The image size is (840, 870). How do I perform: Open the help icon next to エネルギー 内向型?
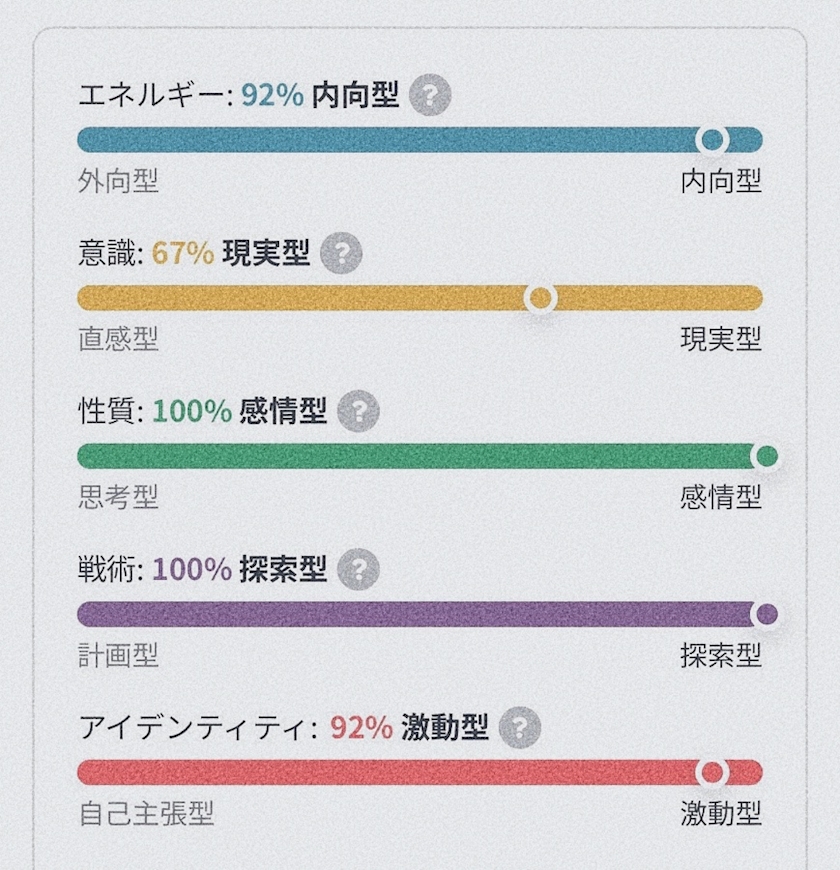430,95
